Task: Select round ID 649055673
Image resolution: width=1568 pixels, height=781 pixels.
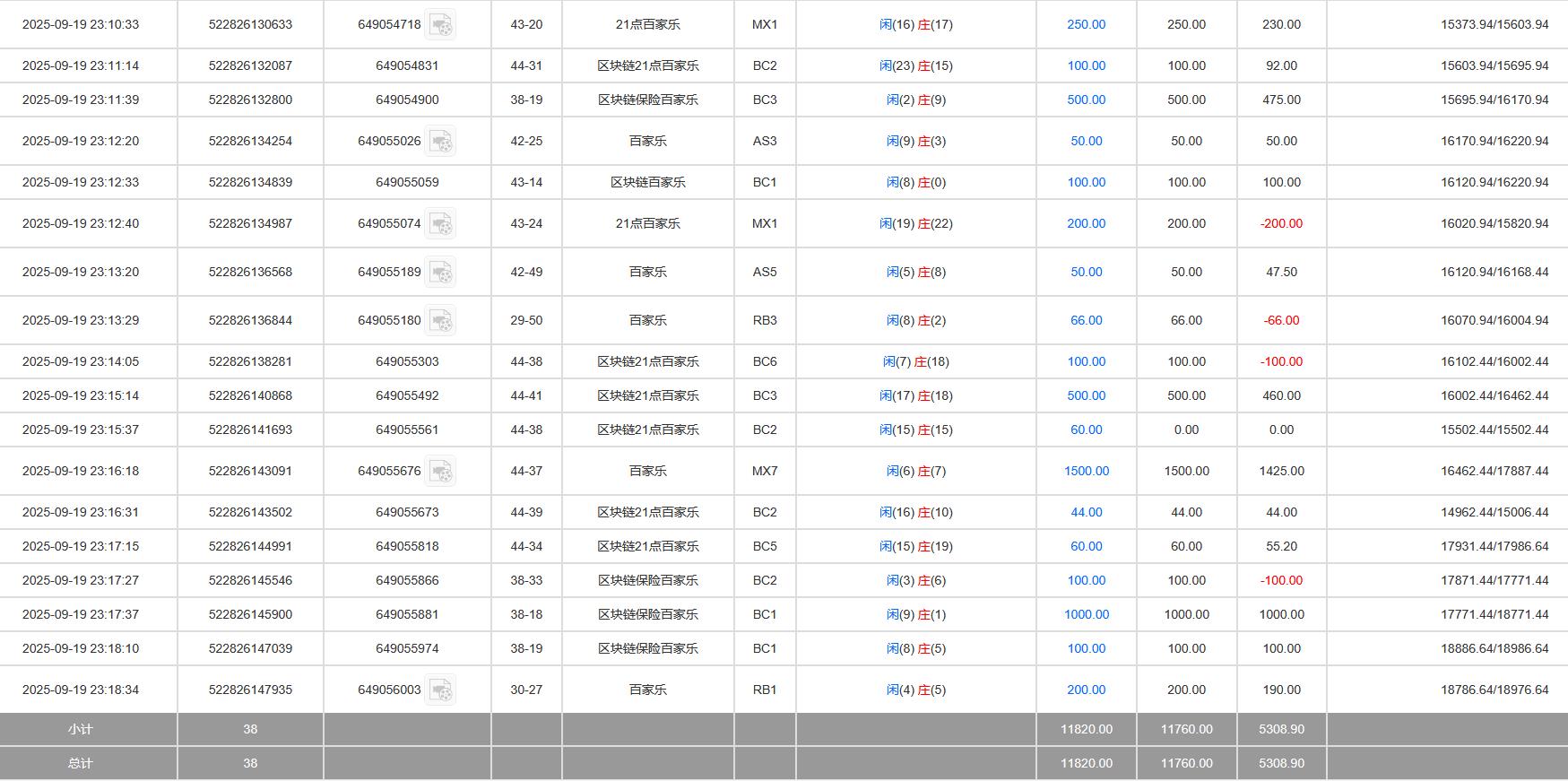Action: [407, 512]
